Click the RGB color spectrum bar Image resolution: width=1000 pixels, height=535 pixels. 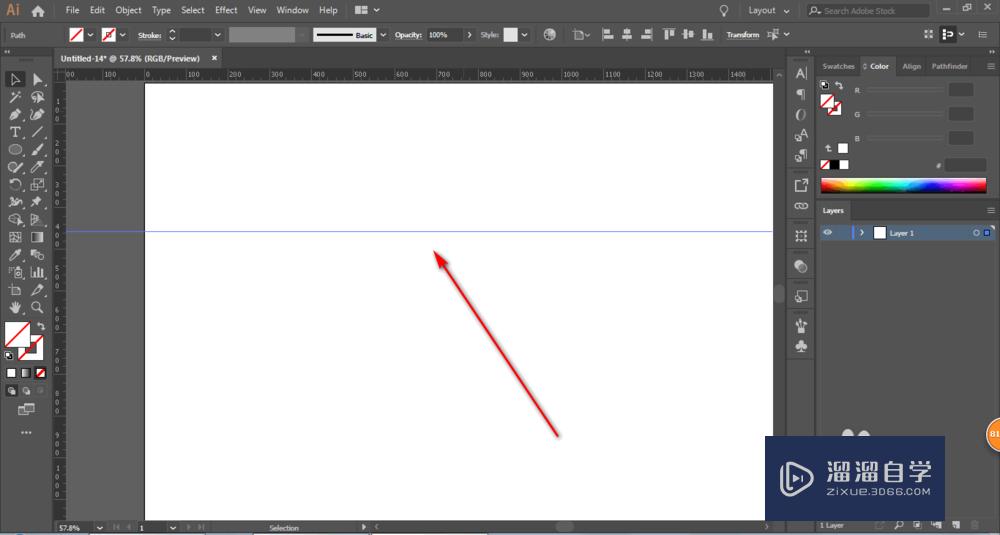[903, 186]
